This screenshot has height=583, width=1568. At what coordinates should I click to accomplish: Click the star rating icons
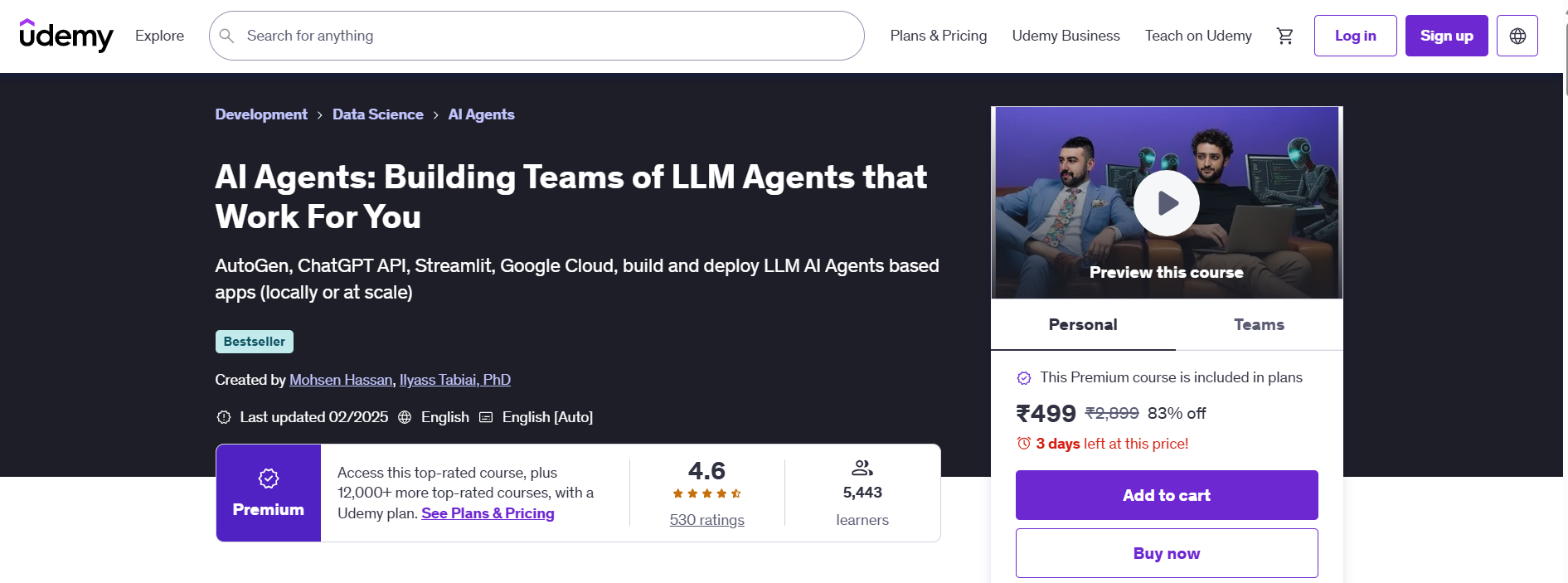coord(706,493)
